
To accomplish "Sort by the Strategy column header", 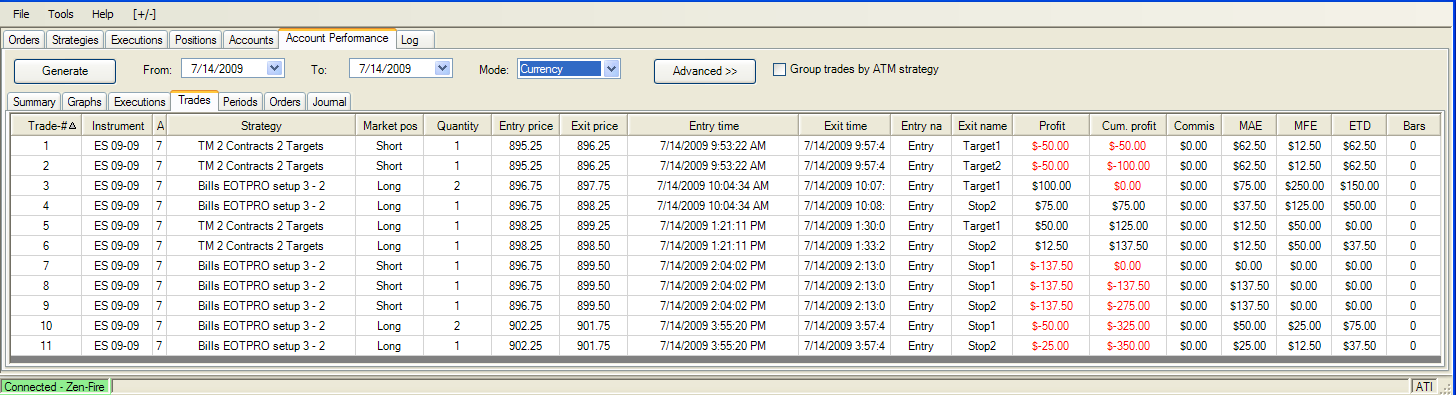I will click(x=261, y=126).
